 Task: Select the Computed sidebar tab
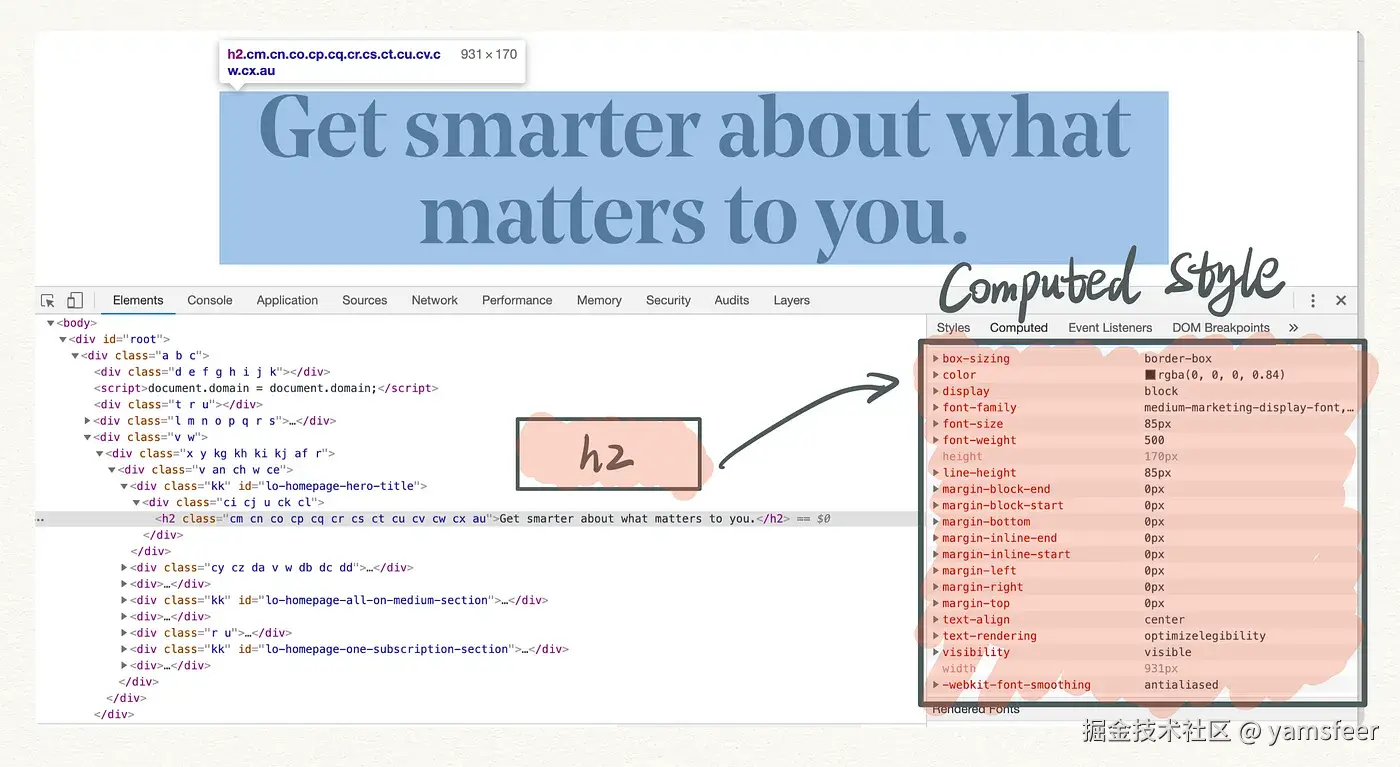(1019, 327)
